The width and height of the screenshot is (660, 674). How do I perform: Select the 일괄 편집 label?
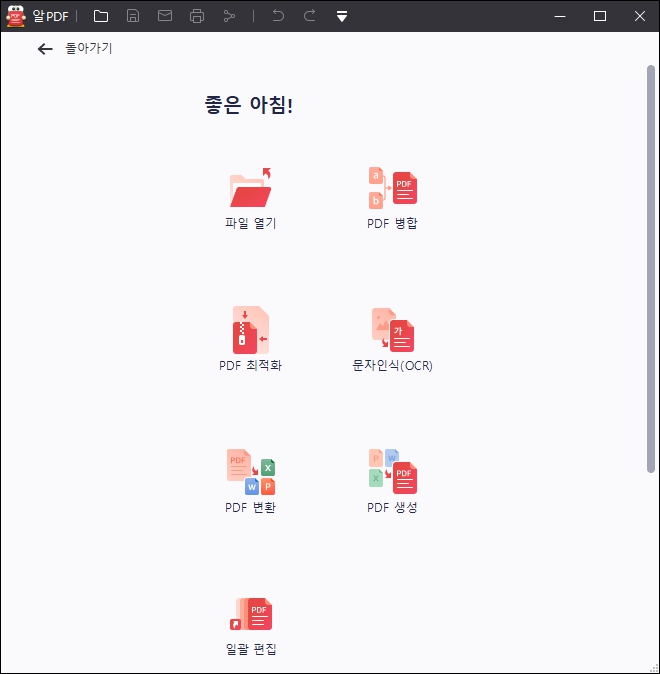click(x=251, y=649)
